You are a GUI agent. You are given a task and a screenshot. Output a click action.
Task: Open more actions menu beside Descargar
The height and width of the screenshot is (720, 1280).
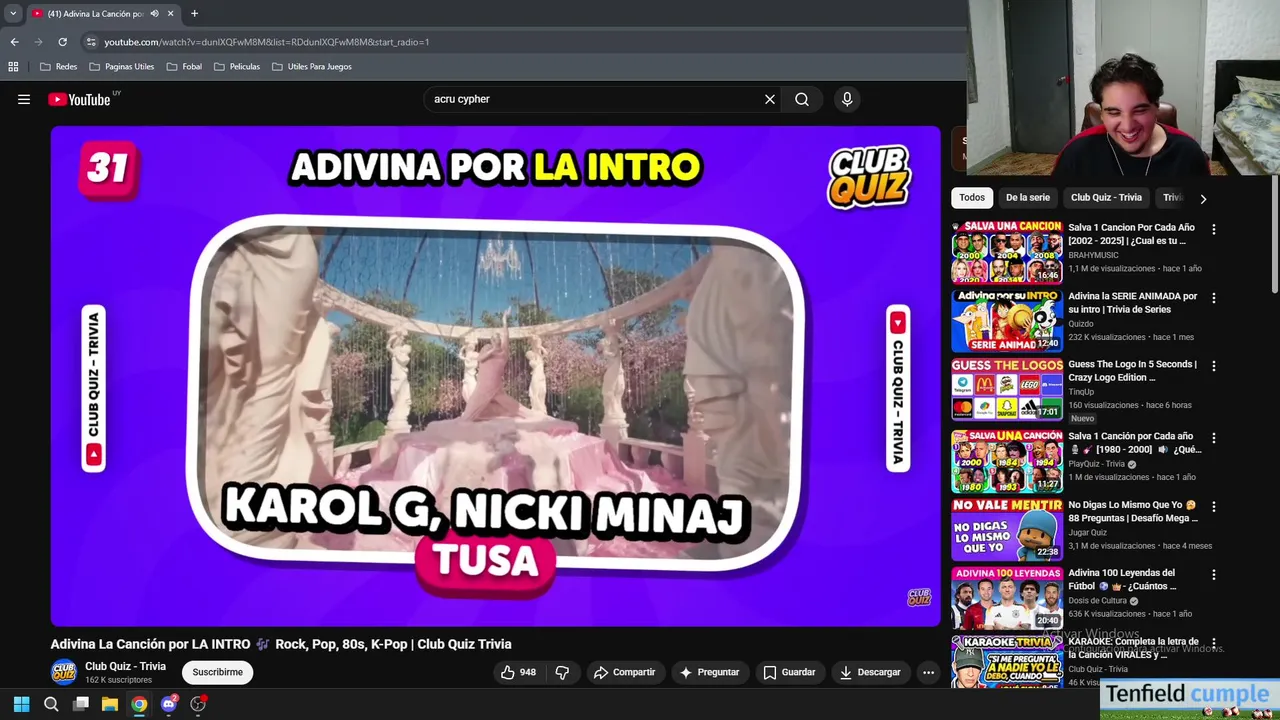click(x=928, y=672)
